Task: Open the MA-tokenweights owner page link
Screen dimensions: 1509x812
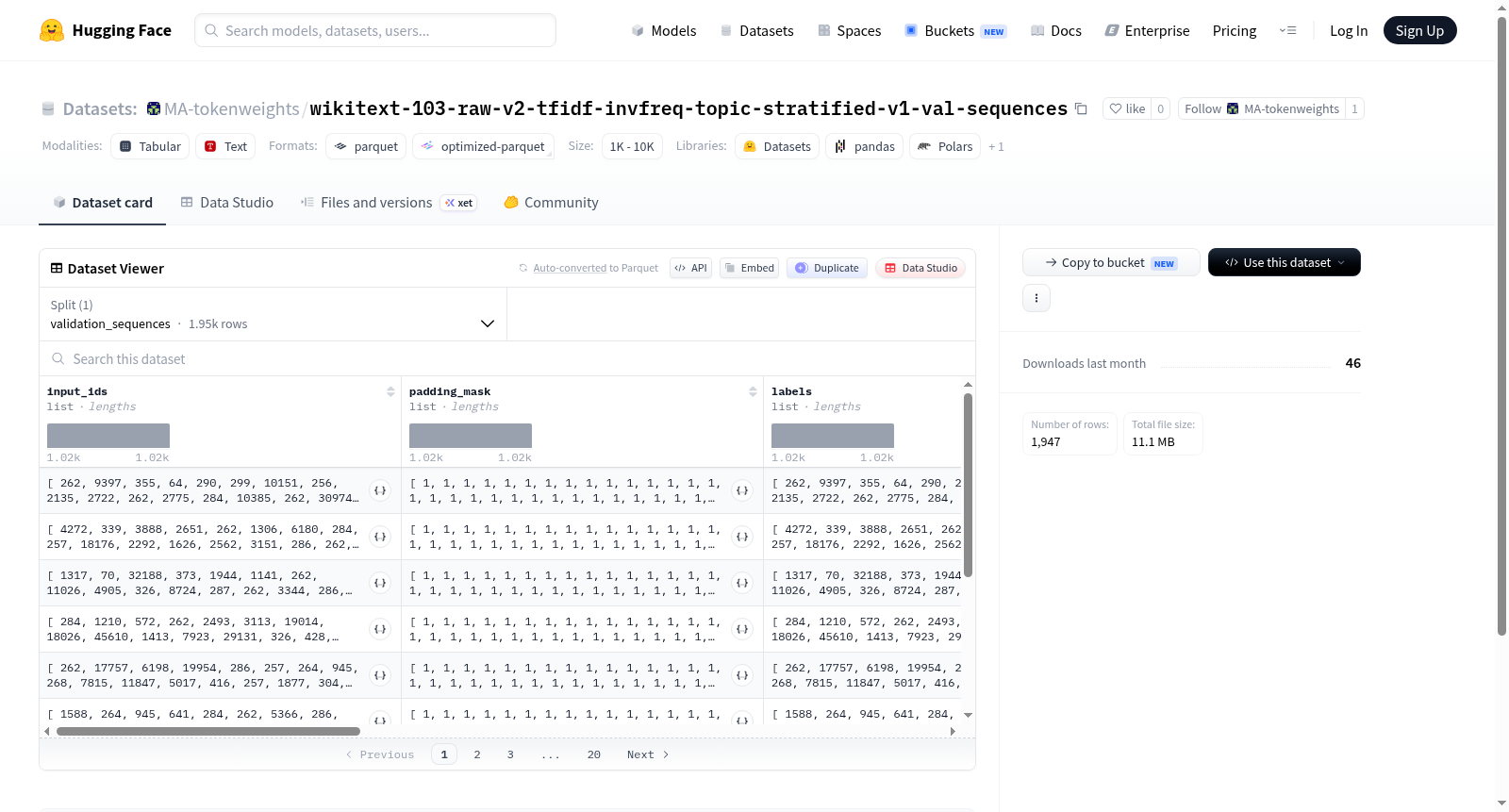Action: 231,108
